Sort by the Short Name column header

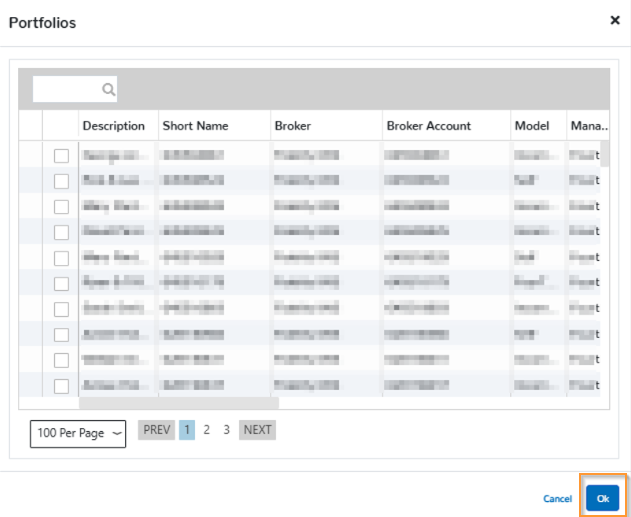pyautogui.click(x=195, y=126)
